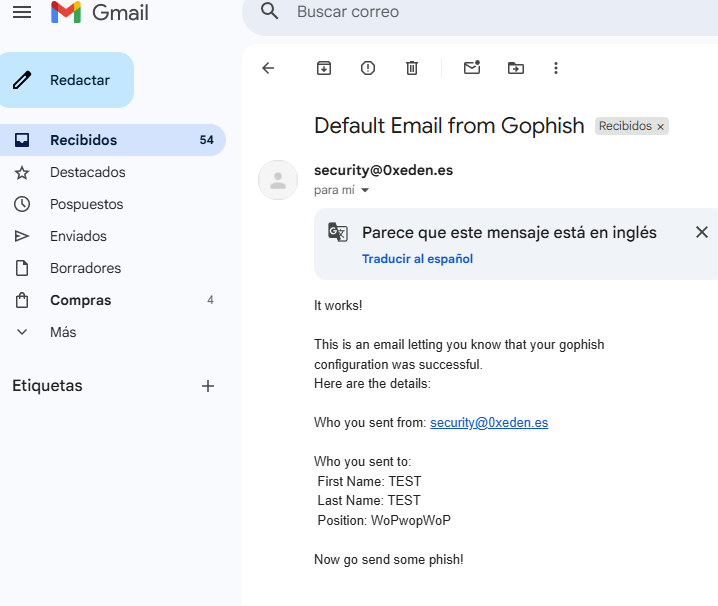Mark the email as unread
Image resolution: width=718 pixels, height=606 pixels.
(x=472, y=68)
